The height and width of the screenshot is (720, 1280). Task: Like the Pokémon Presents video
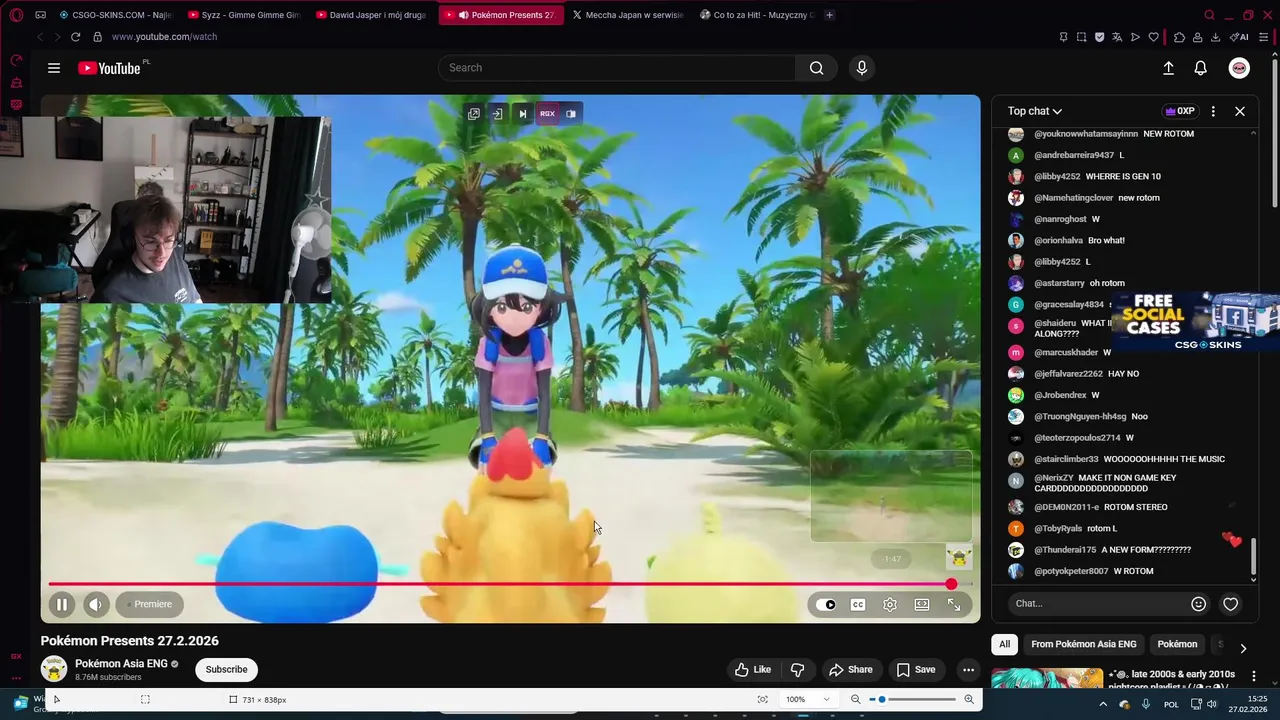[x=752, y=670]
